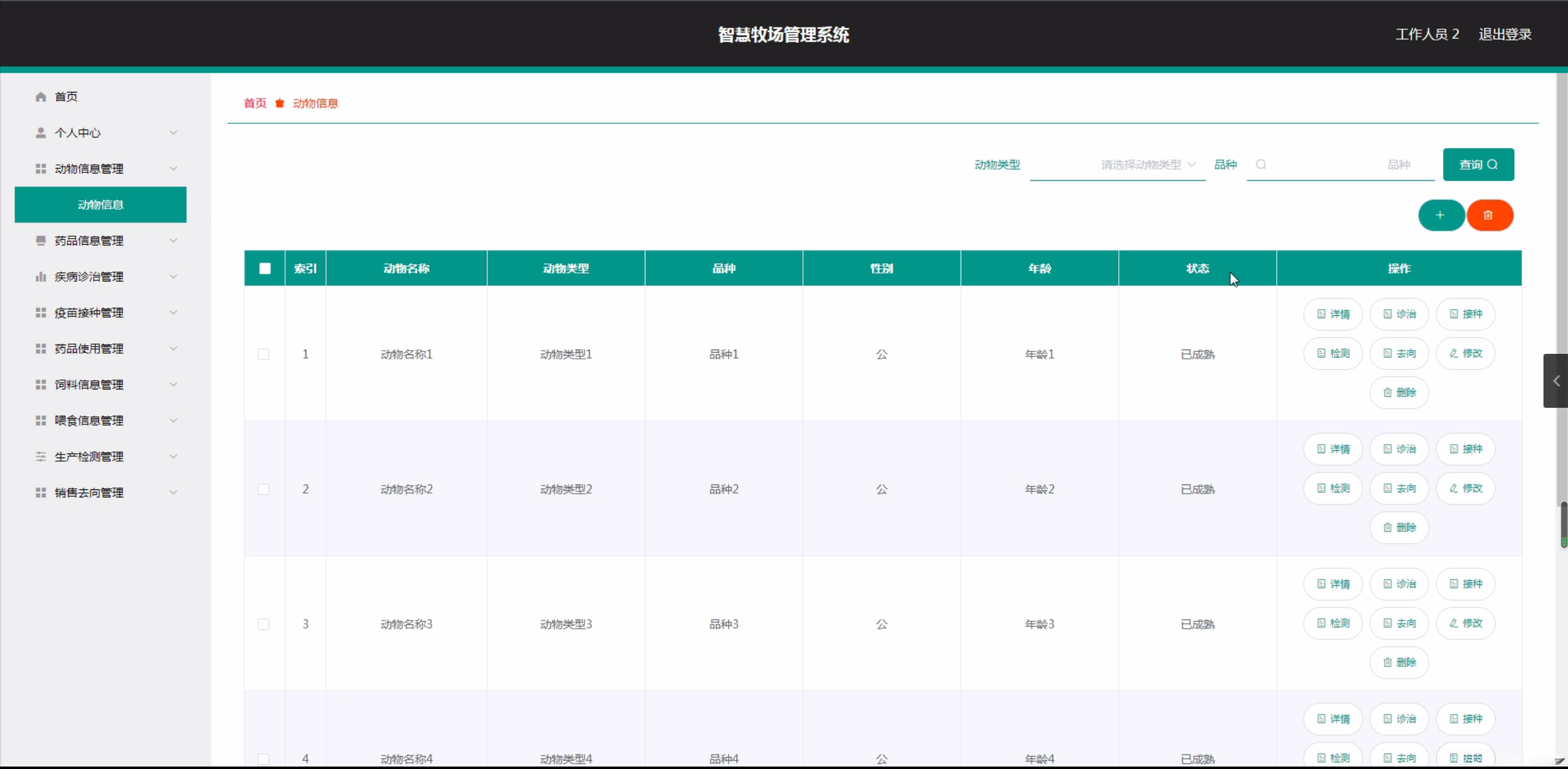Viewport: 1568px width, 769px height.
Task: Click the magnifier icon in the 品种 field
Action: tap(1261, 164)
